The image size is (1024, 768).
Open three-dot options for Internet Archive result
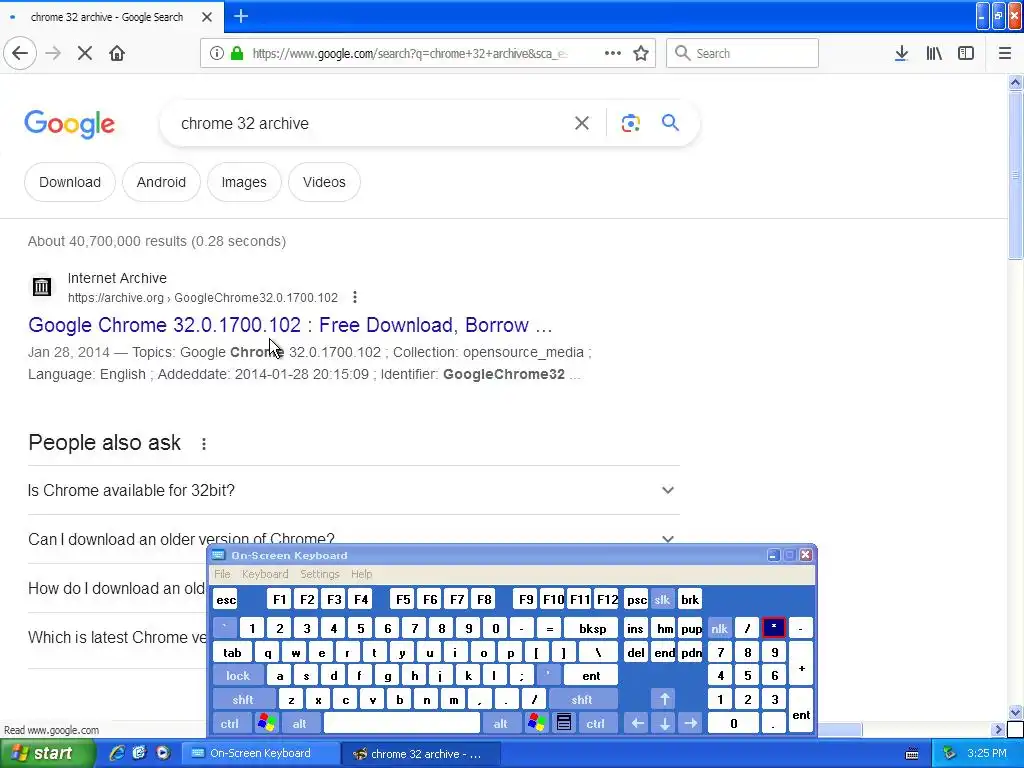(355, 298)
